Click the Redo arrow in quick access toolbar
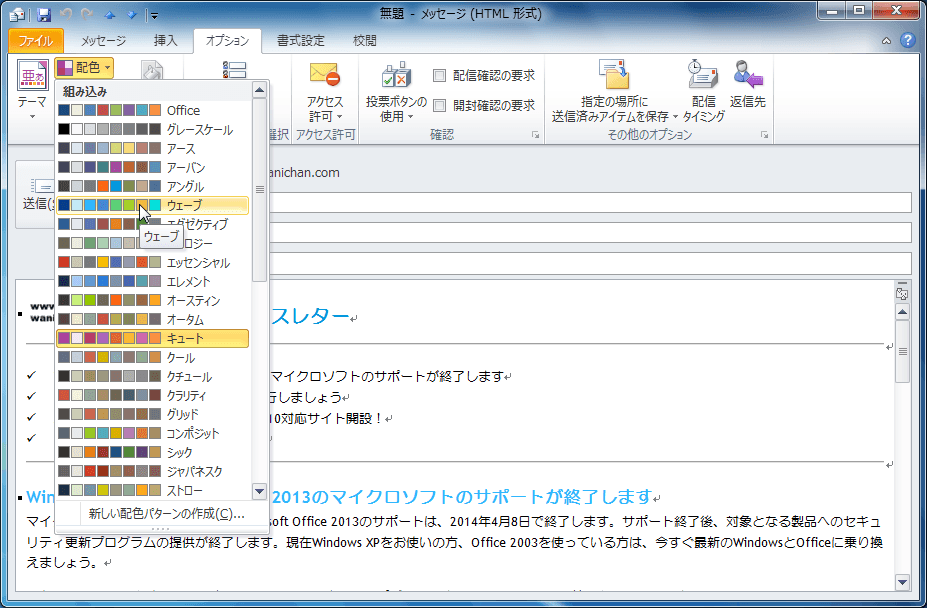The image size is (927, 608). 87,15
